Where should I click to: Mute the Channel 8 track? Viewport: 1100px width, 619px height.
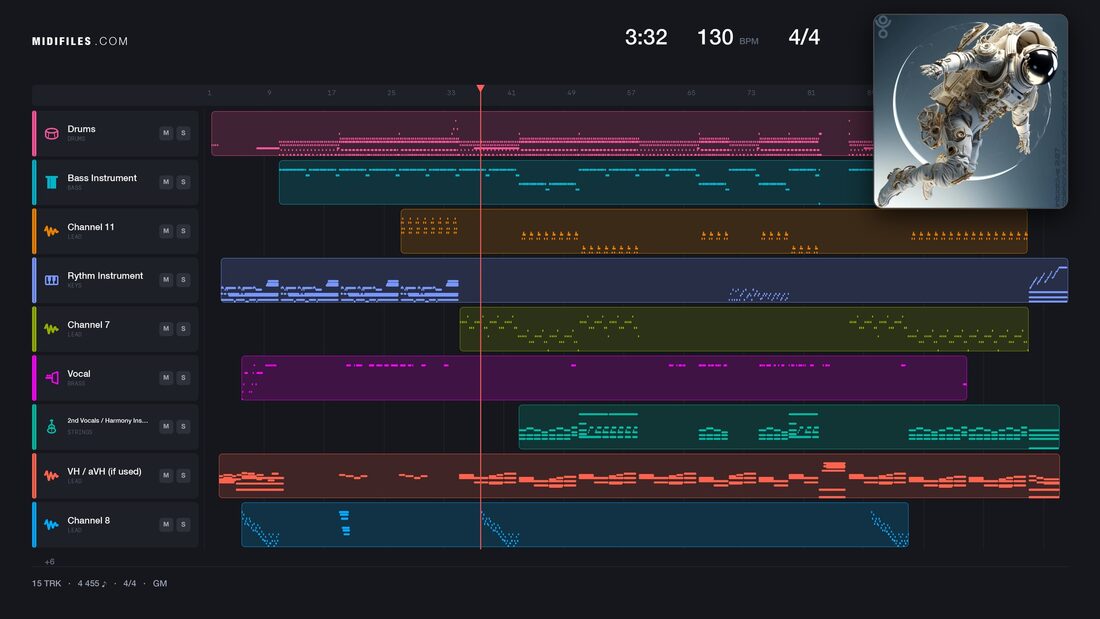point(166,524)
